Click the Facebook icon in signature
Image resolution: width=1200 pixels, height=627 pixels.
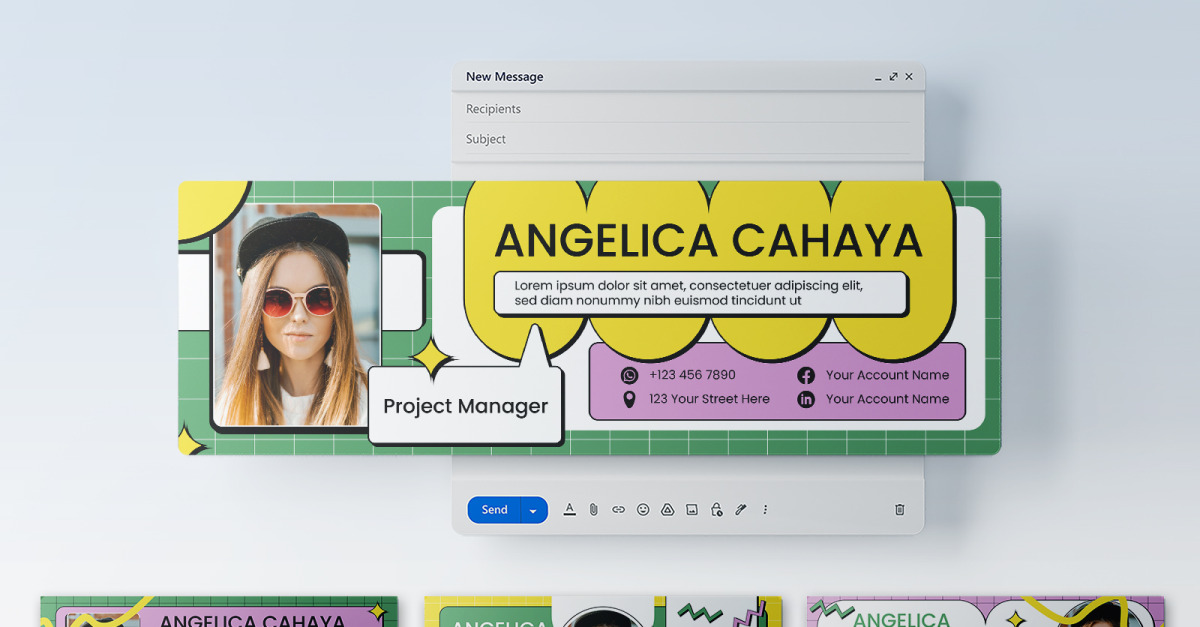point(806,376)
